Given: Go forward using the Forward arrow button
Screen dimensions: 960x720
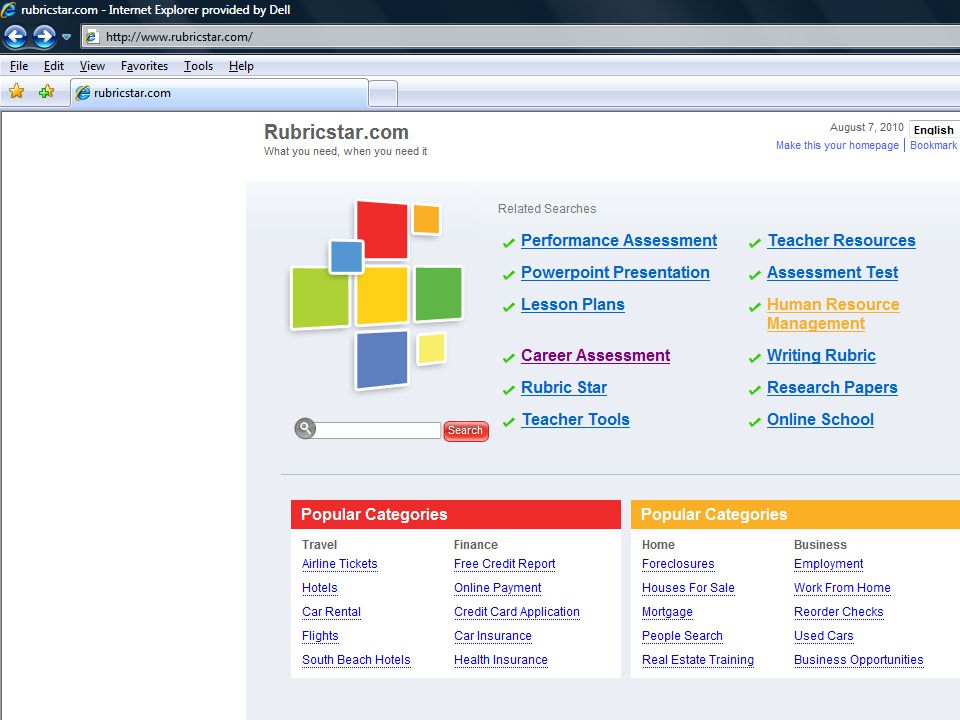Looking at the screenshot, I should (x=44, y=37).
